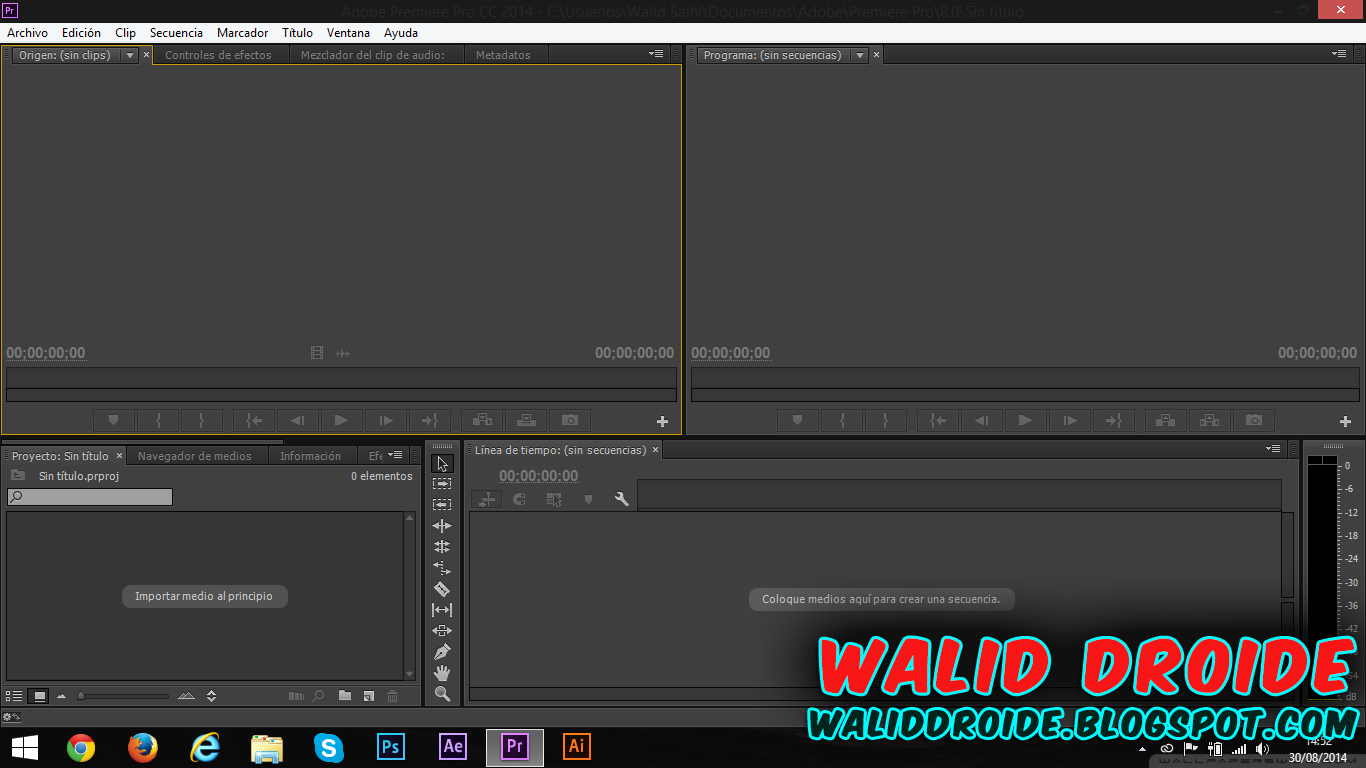
Task: Select the Selection arrow tool
Action: [x=442, y=464]
